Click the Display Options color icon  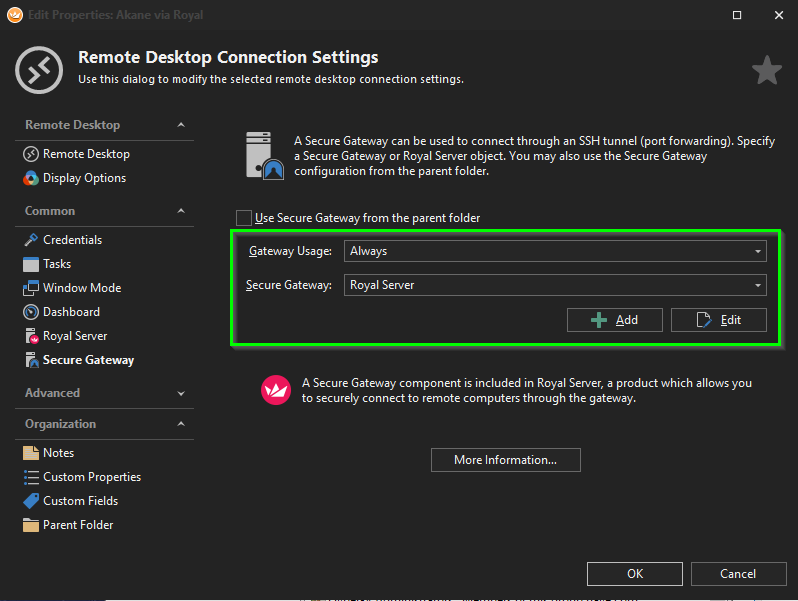point(31,178)
